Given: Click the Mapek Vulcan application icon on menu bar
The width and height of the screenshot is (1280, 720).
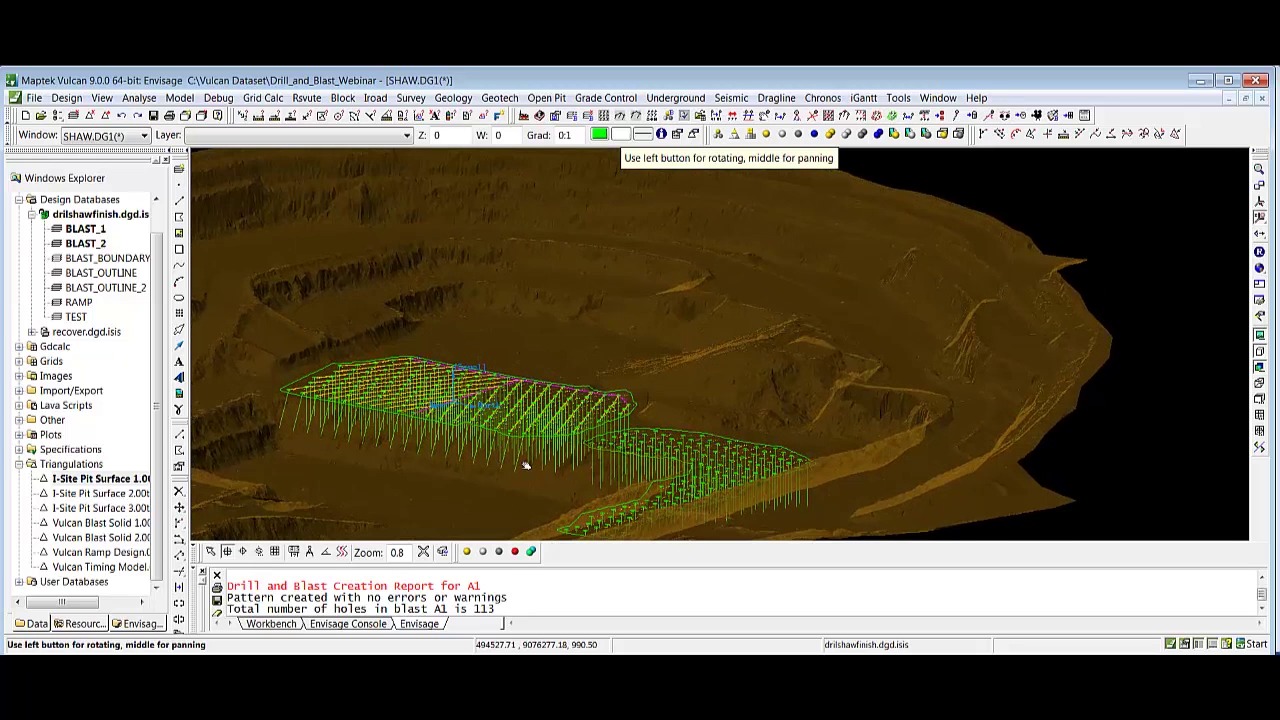Looking at the screenshot, I should click(14, 98).
